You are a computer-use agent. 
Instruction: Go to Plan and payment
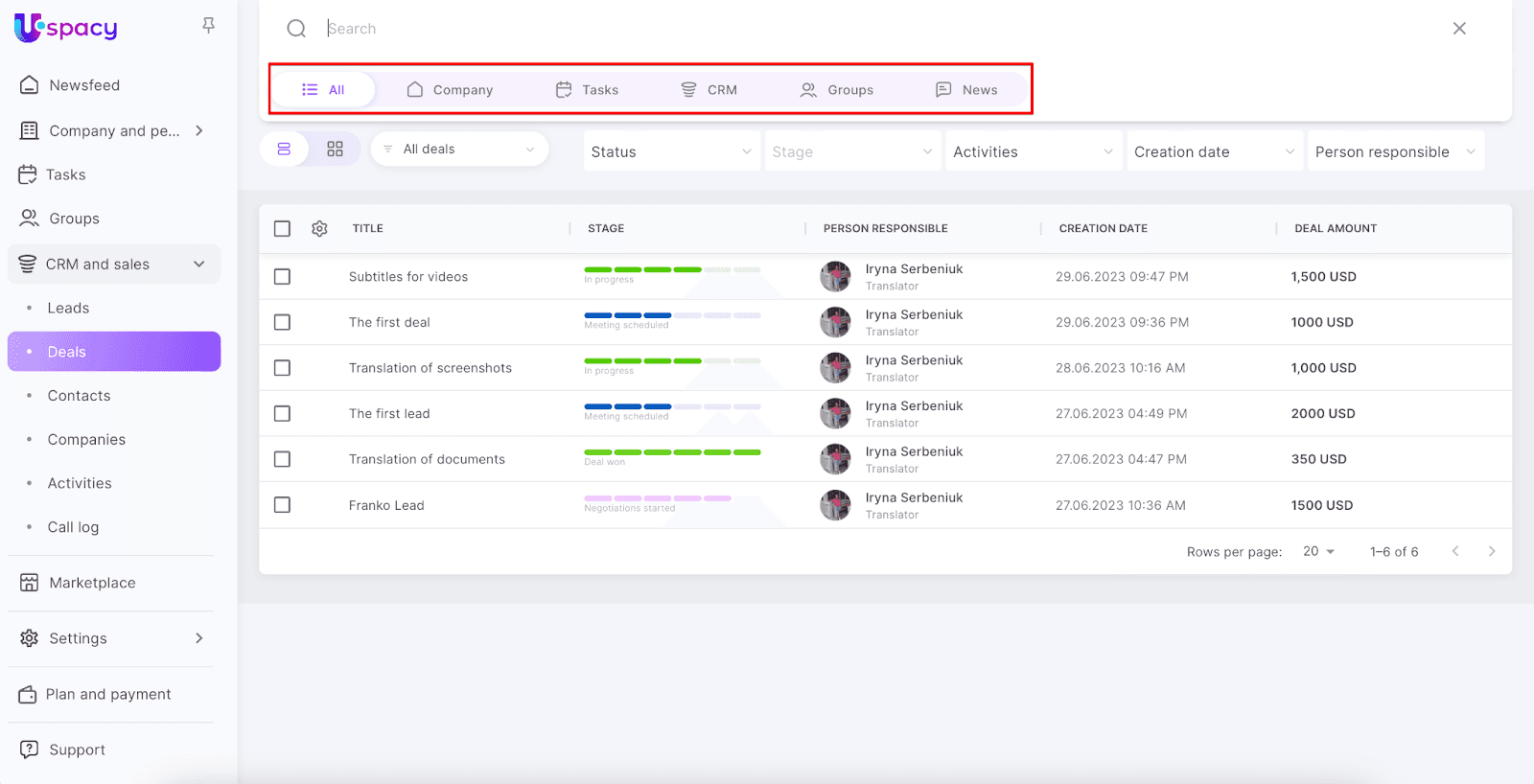[x=108, y=695]
